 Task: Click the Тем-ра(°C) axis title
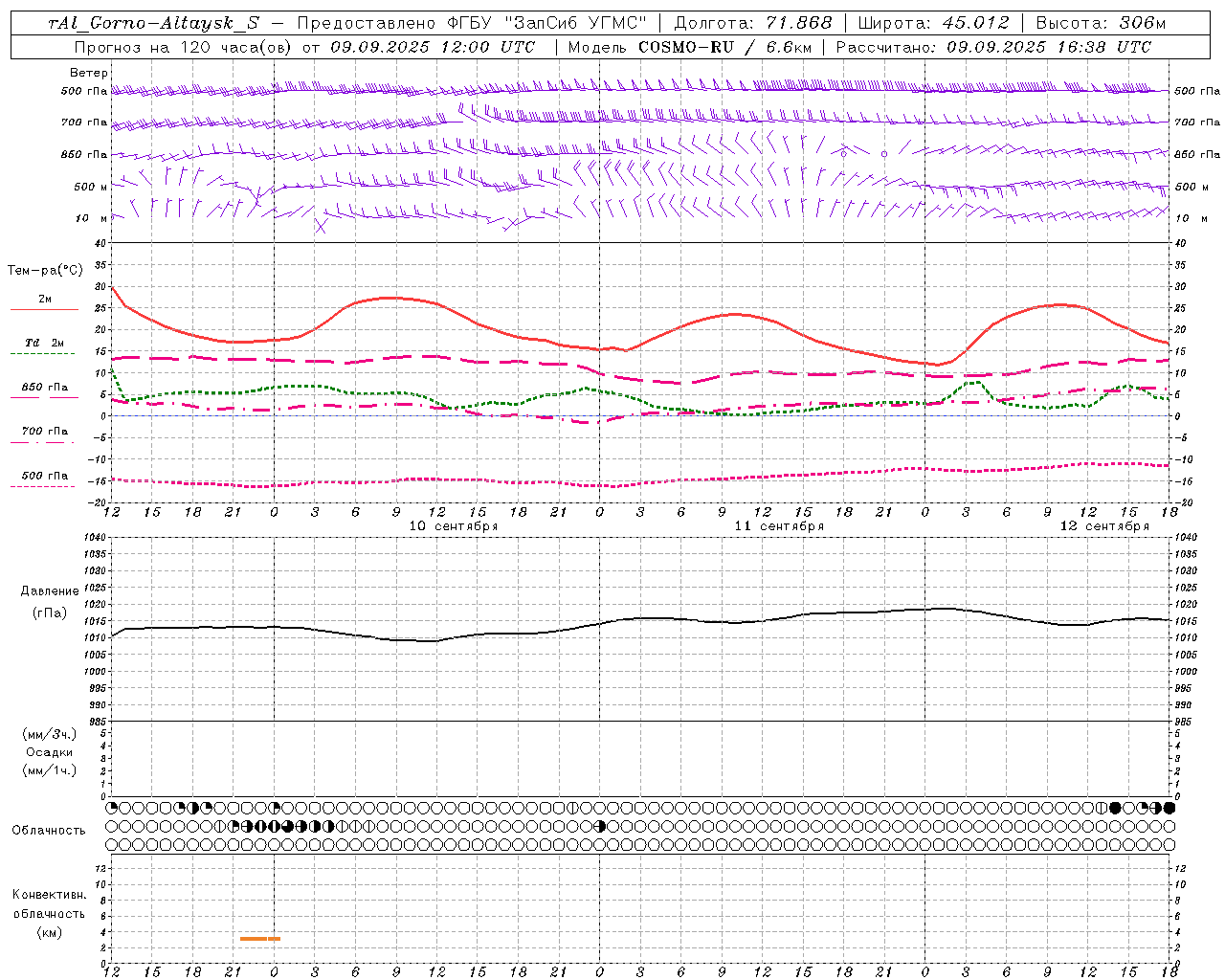(x=45, y=271)
